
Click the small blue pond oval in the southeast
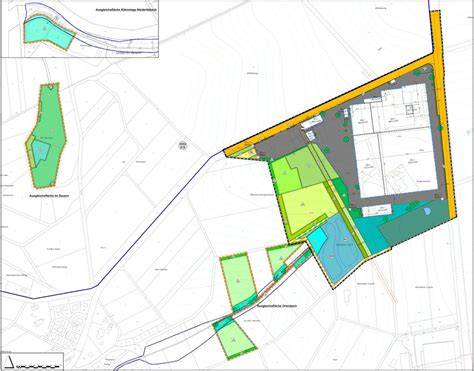[x=427, y=211]
